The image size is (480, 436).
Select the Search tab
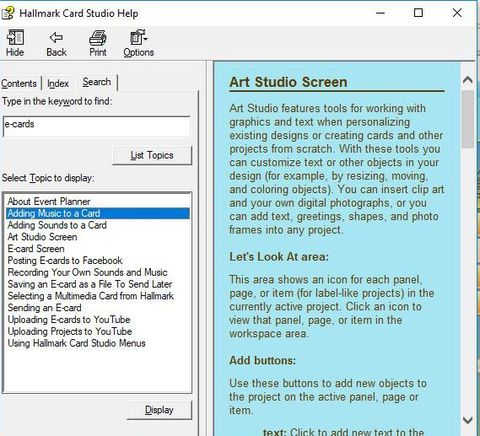[97, 82]
